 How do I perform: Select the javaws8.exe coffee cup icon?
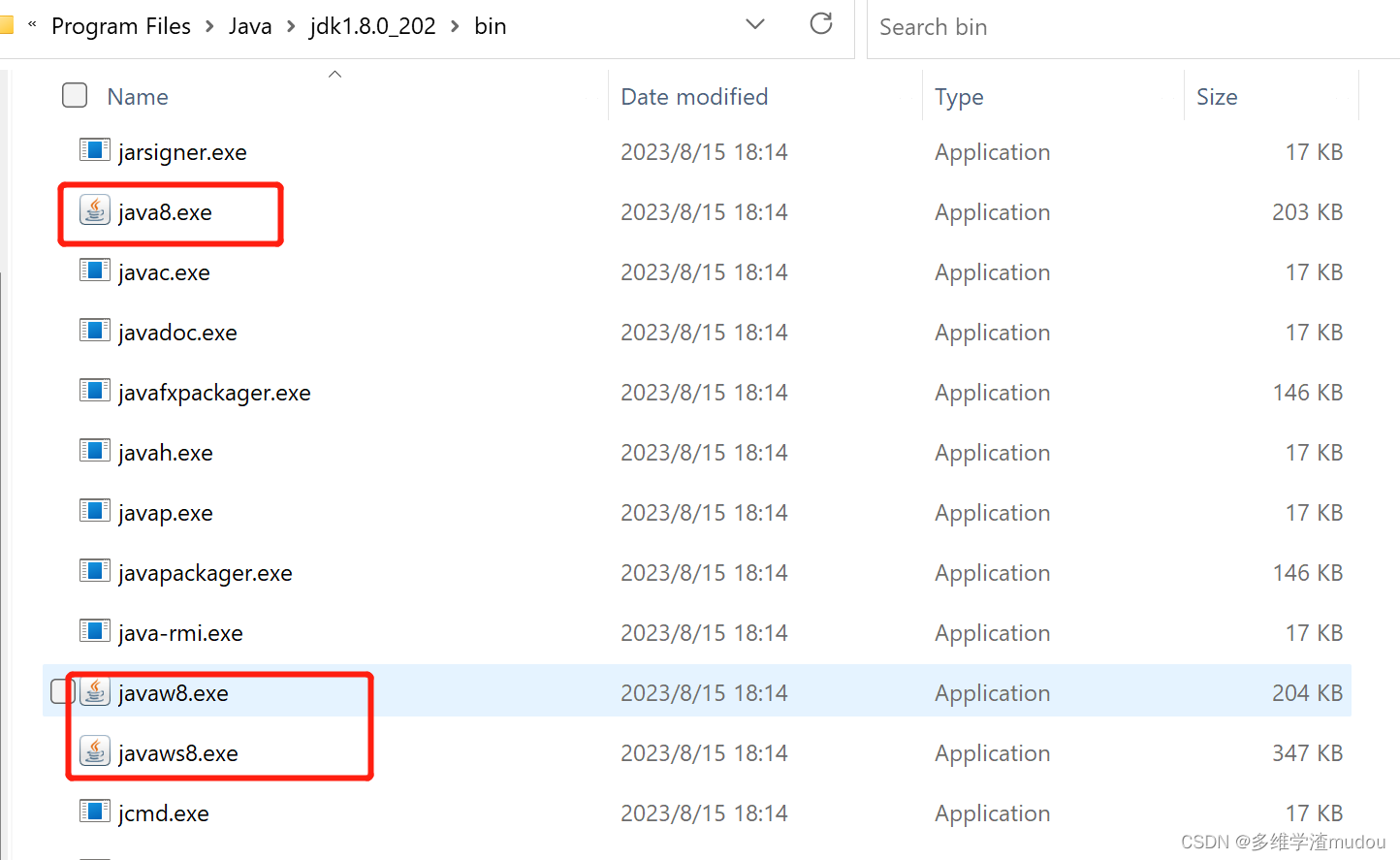(94, 750)
